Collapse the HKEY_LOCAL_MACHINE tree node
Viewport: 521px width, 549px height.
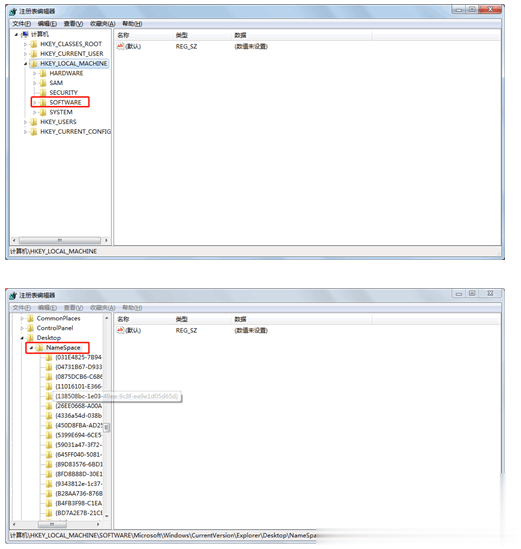[x=25, y=64]
